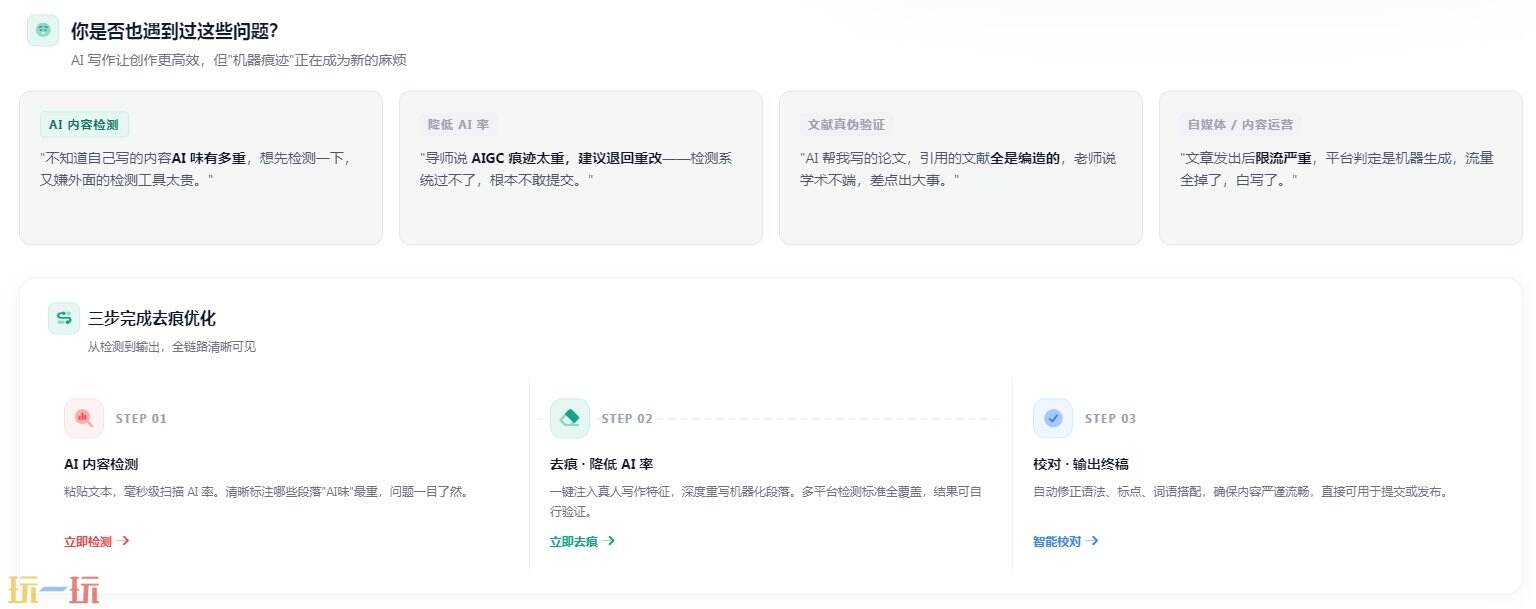The height and width of the screenshot is (609, 1536).
Task: Click the blue checkmark icon in STEP 03
Action: click(1053, 418)
